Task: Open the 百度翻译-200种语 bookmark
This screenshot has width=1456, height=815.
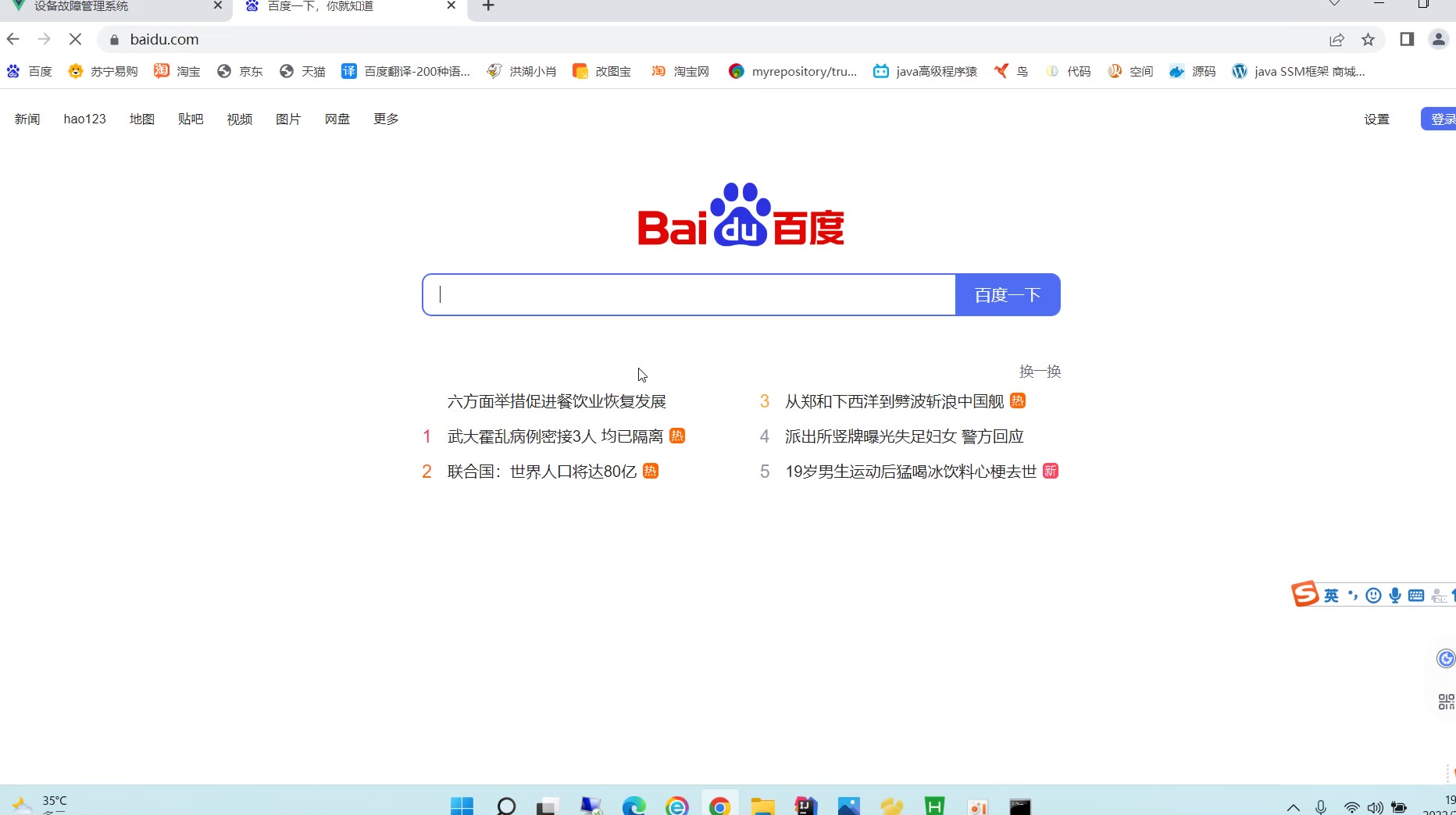Action: coord(405,71)
